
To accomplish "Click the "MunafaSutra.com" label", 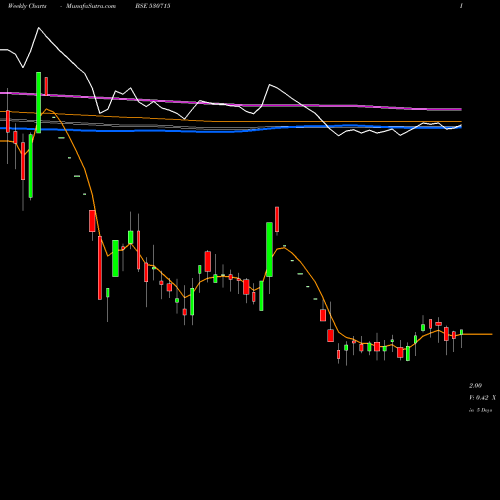I will click(91, 6).
